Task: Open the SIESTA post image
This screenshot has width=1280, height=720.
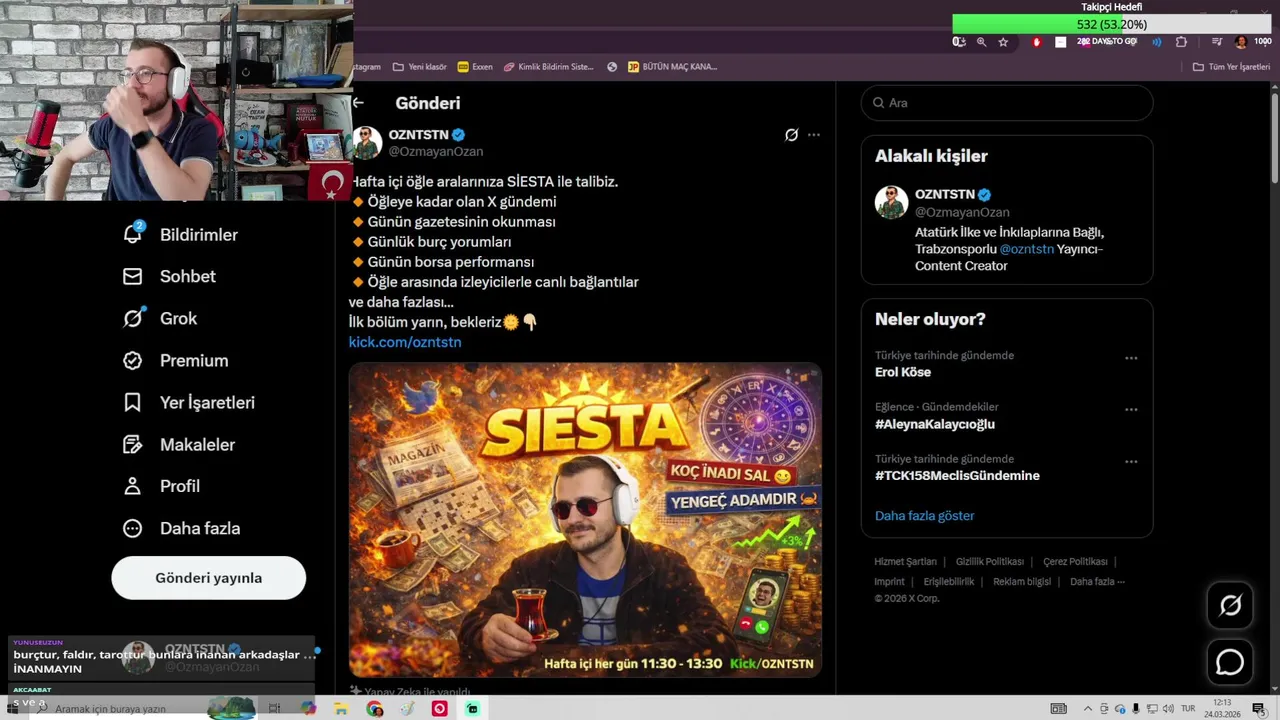Action: 585,520
